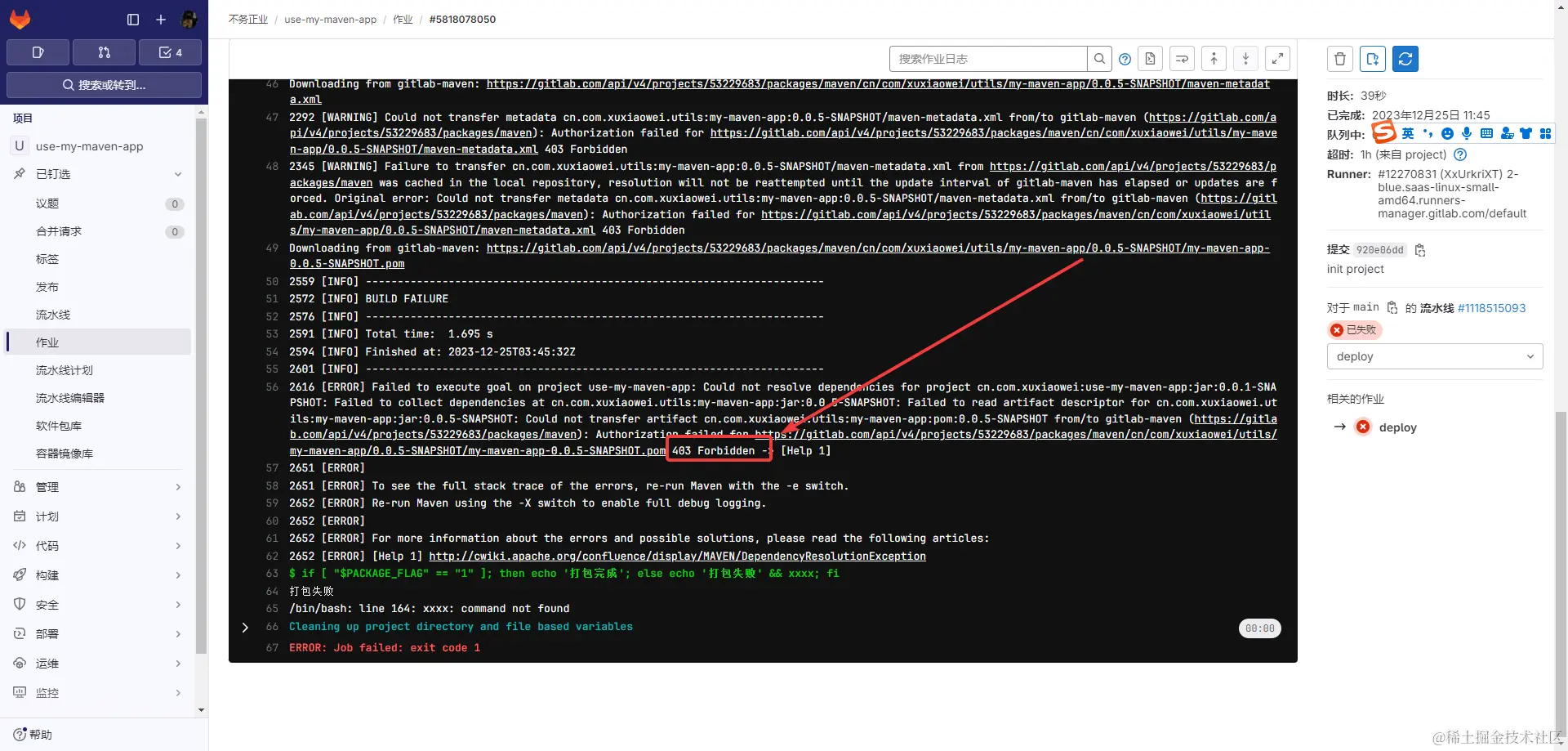The height and width of the screenshot is (751, 1568).
Task: Retry the job using the blue refresh icon
Action: 1406,58
